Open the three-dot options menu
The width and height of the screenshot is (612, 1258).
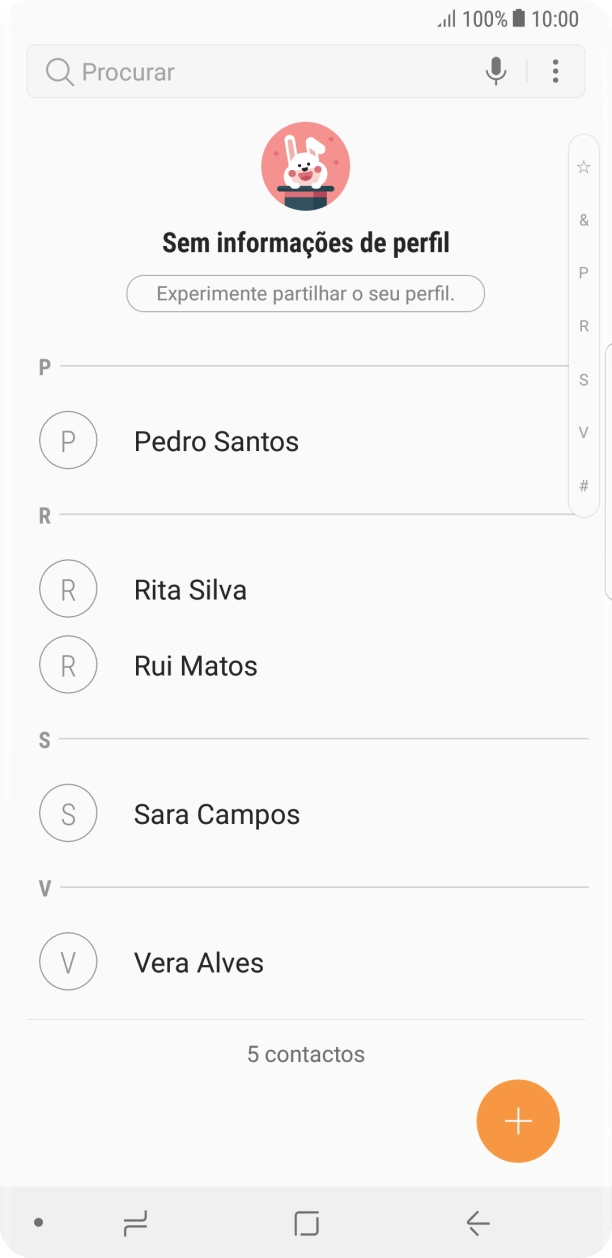click(x=557, y=71)
